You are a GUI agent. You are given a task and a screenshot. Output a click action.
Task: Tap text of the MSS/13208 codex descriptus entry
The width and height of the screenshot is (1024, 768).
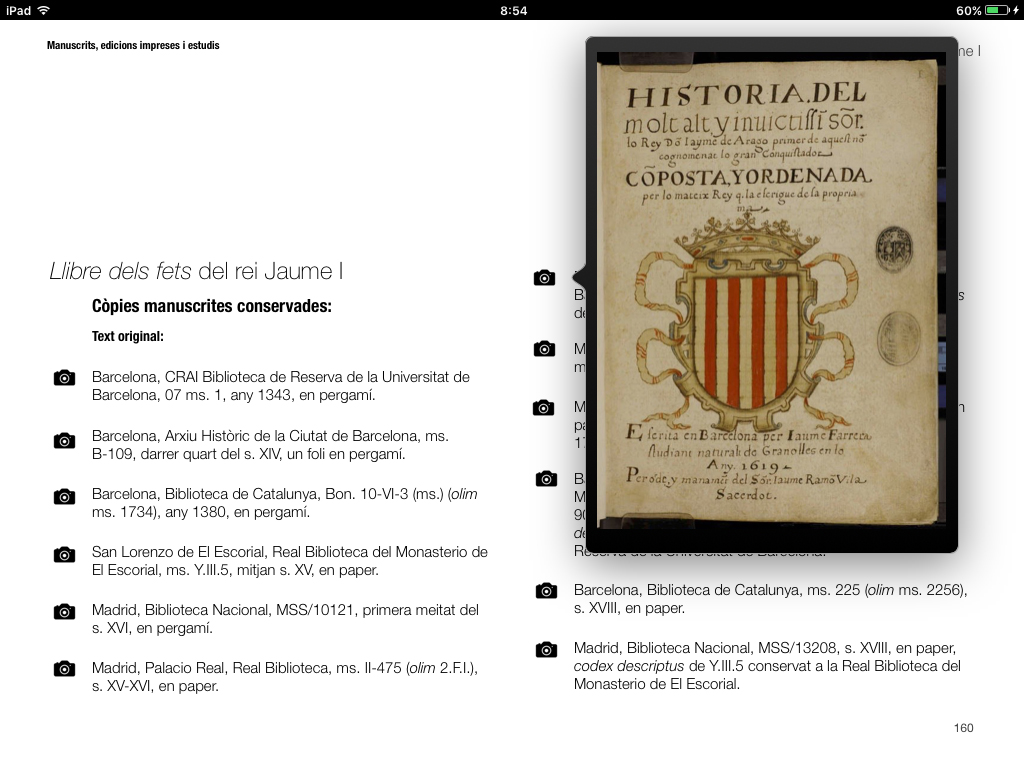tap(766, 666)
